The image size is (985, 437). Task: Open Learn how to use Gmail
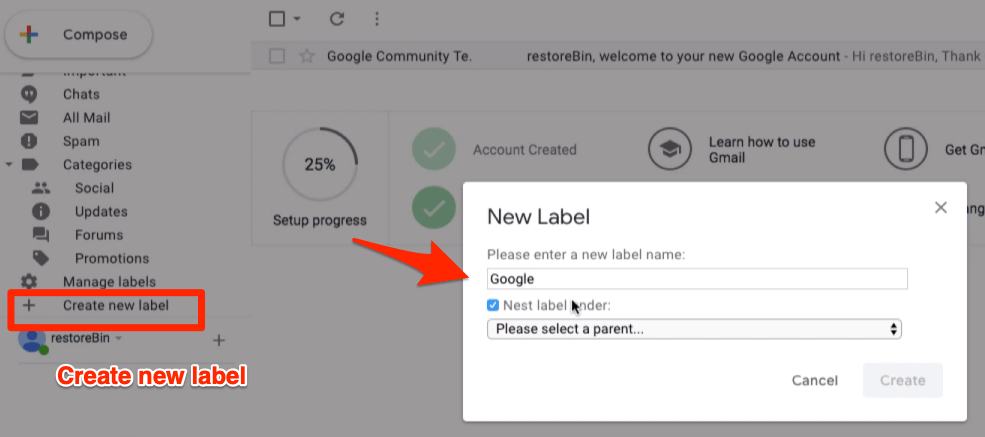click(x=762, y=149)
